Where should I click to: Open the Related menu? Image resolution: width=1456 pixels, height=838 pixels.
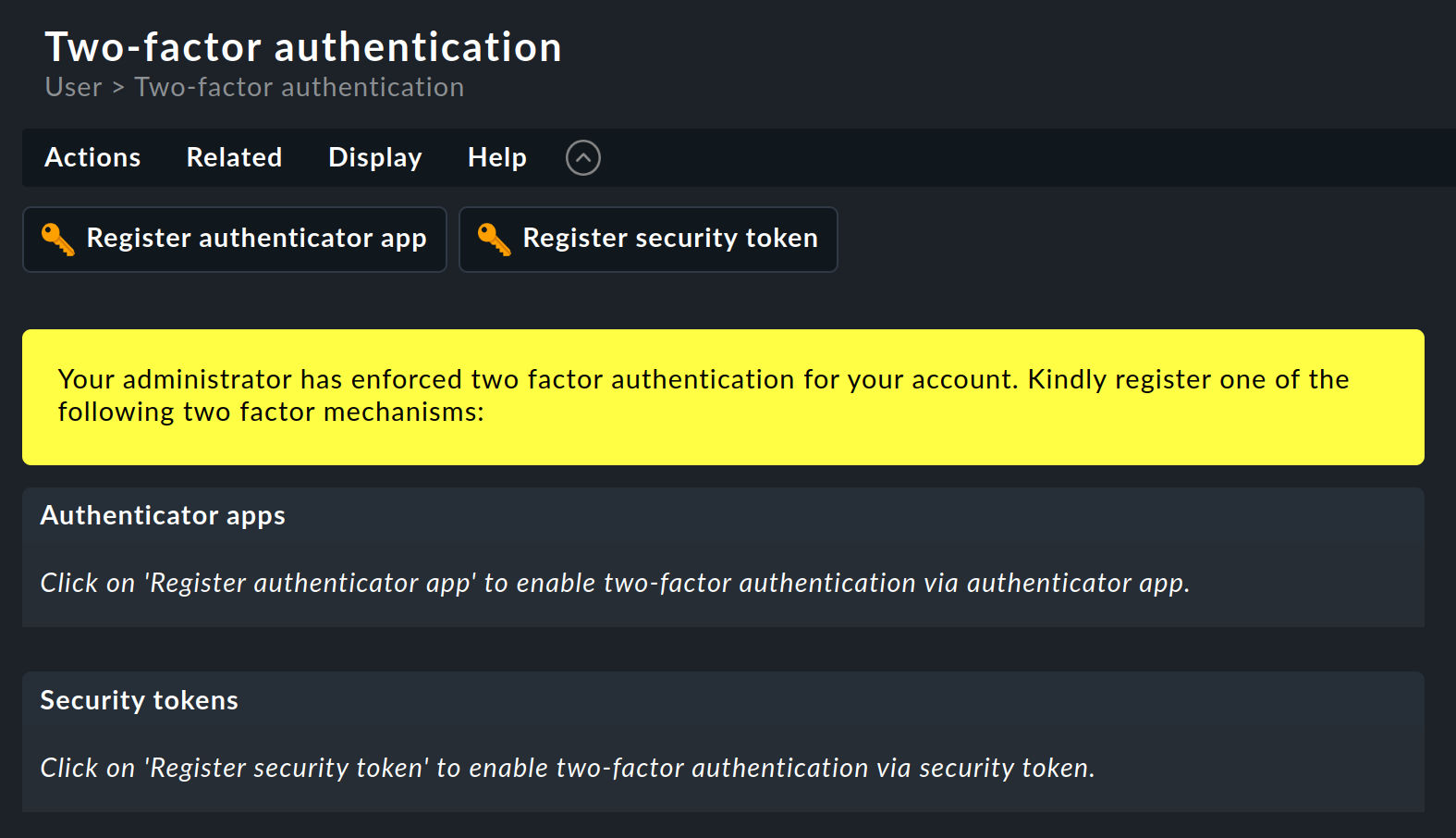point(234,158)
